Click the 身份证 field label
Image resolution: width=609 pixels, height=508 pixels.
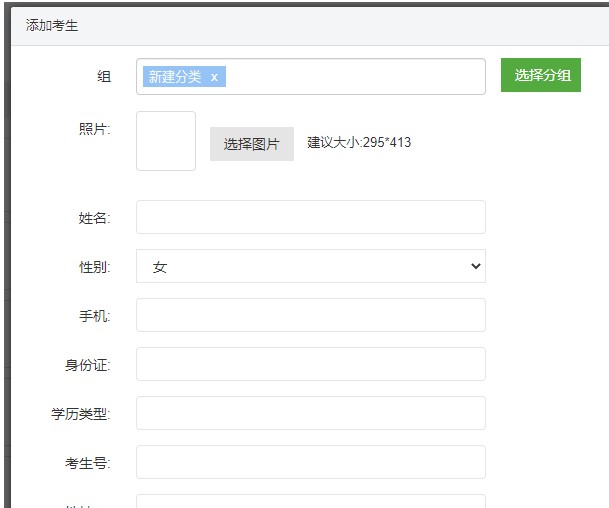(88, 365)
